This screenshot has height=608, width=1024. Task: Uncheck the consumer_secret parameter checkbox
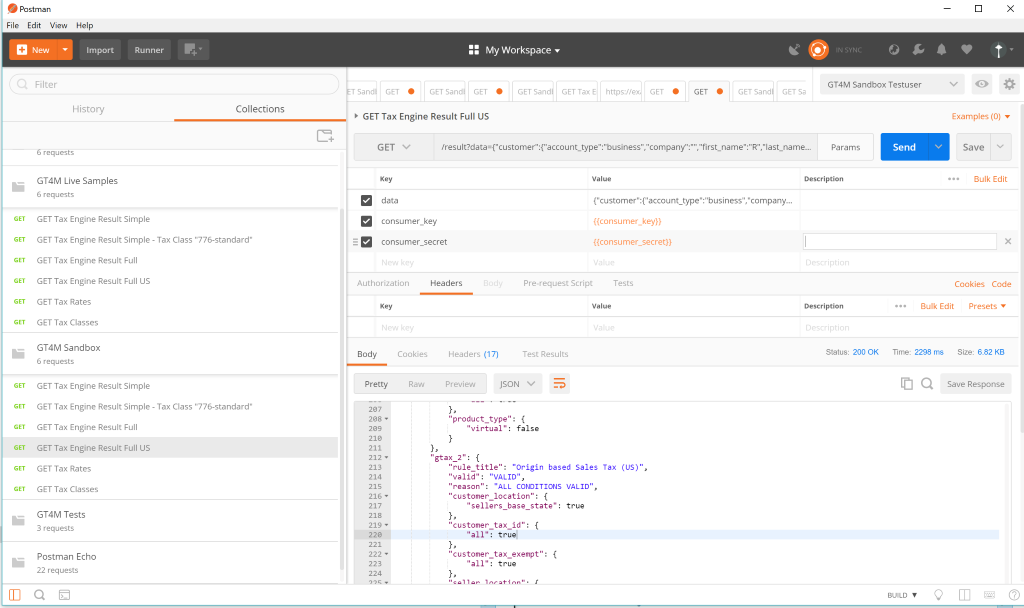pyautogui.click(x=366, y=242)
